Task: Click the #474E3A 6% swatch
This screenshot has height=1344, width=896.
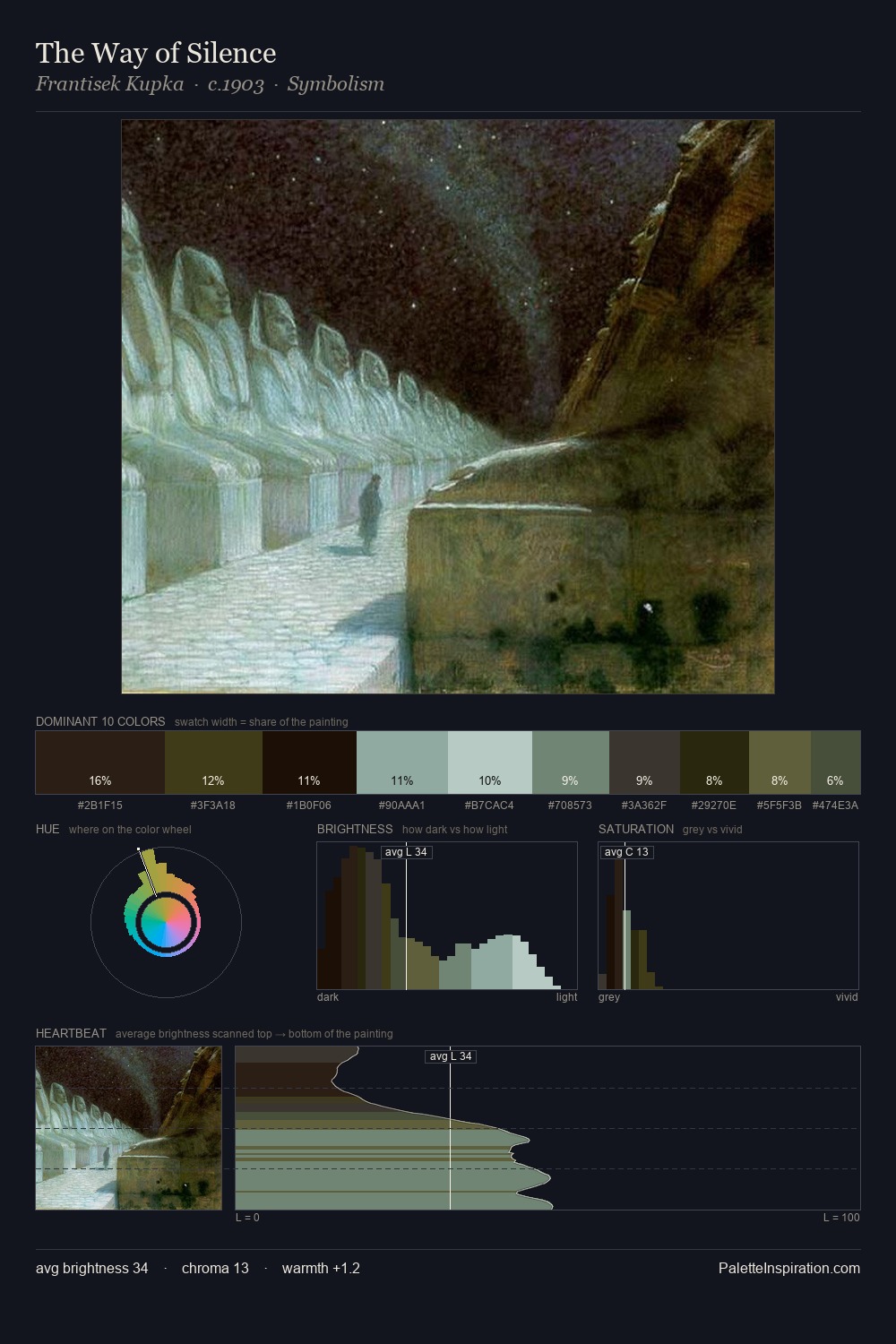Action: click(835, 762)
